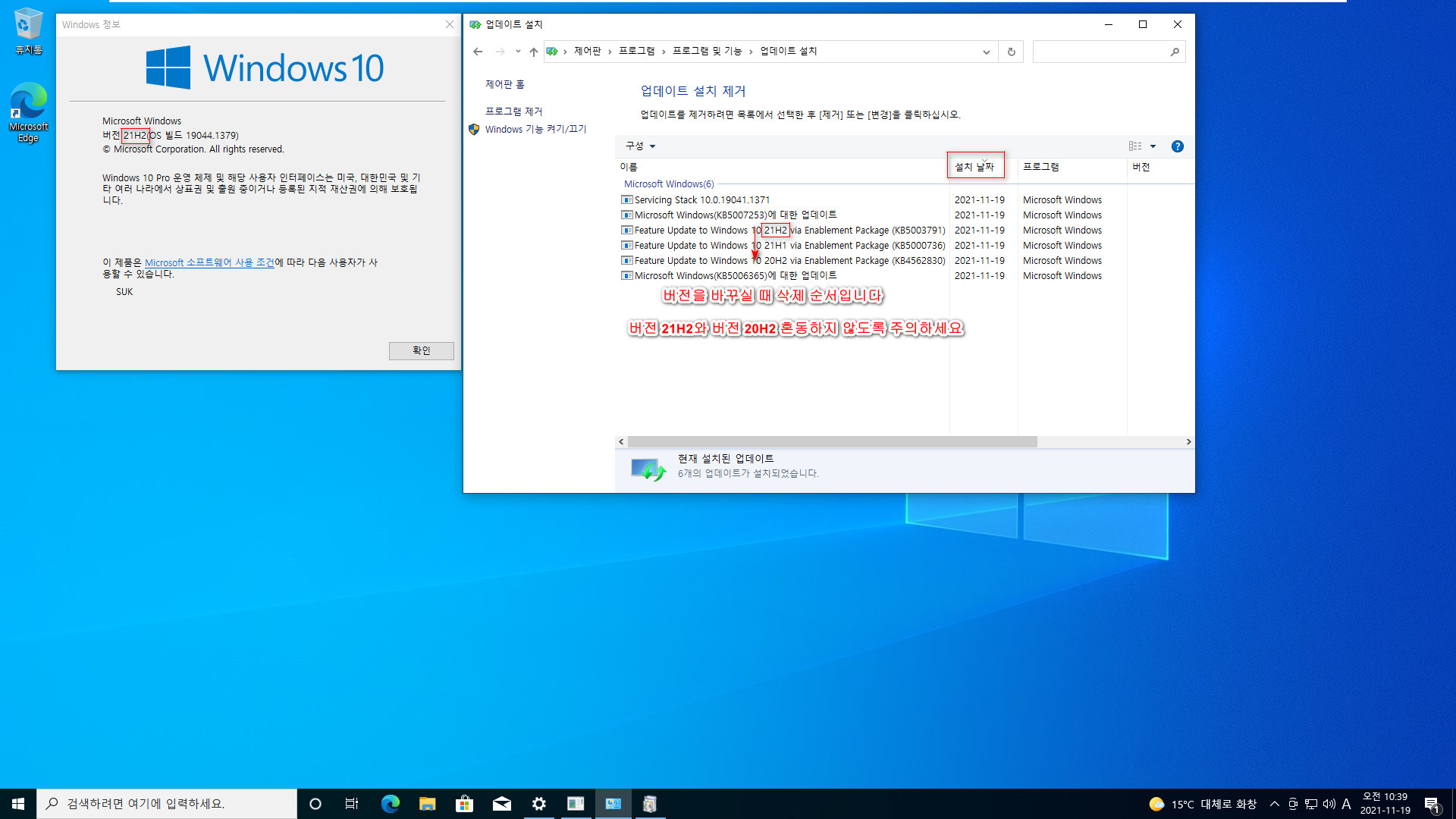Open the volume control tray icon

pos(1329,804)
